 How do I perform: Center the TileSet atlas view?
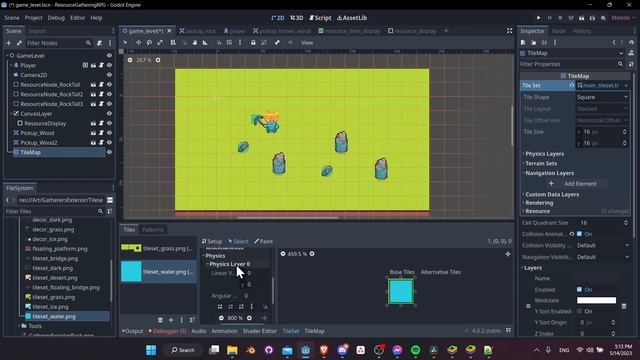[508, 254]
